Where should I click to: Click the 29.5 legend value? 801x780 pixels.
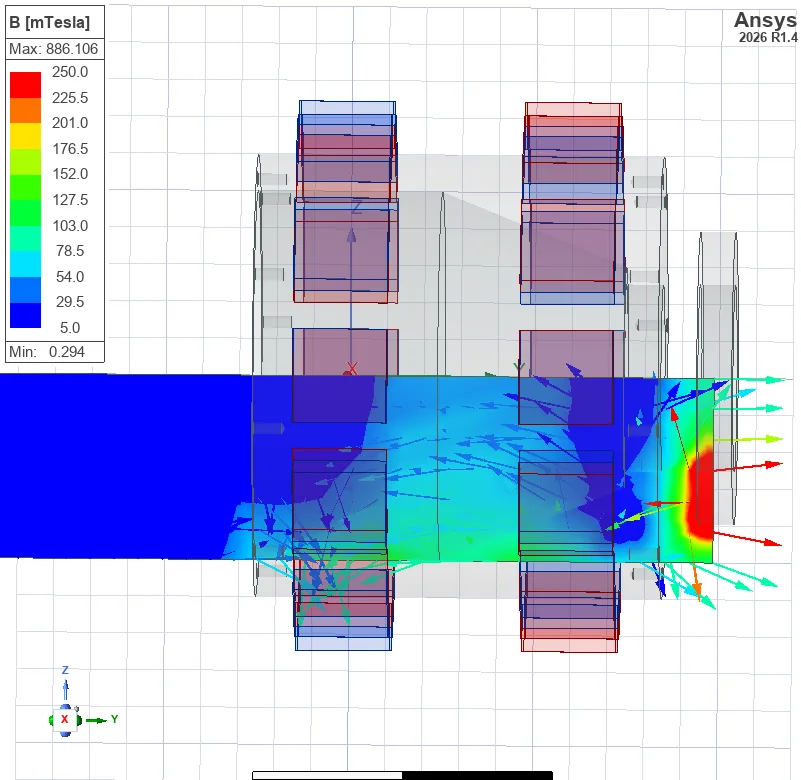click(x=70, y=302)
